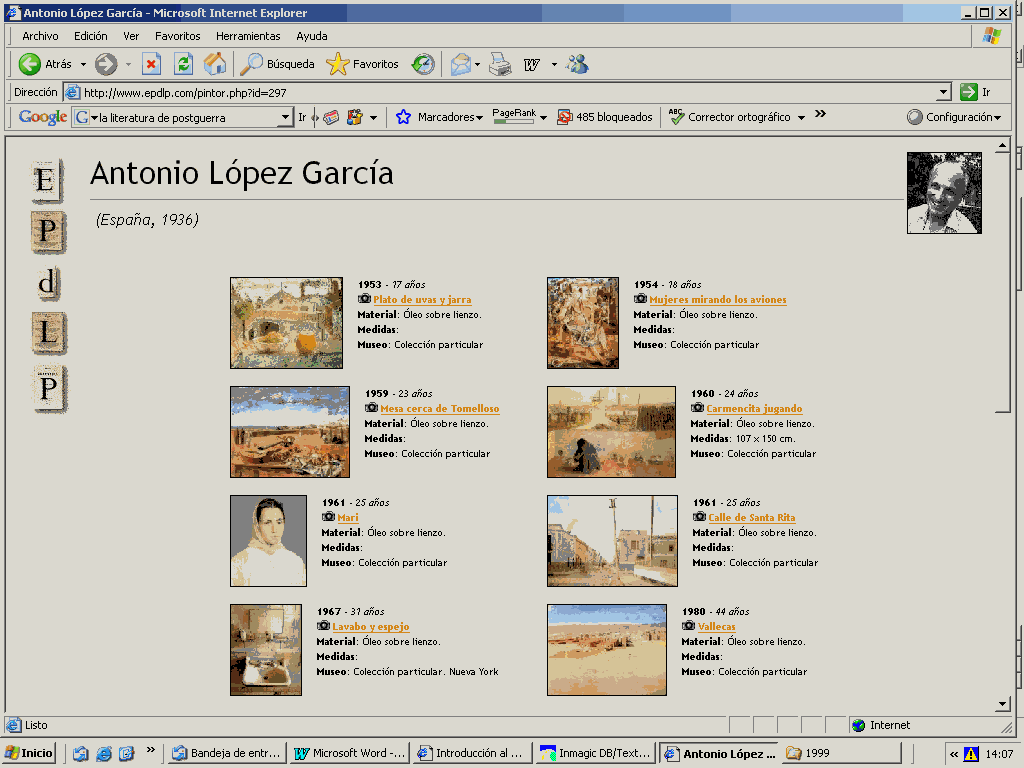Expand the Corrector ortográfico dropdown arrow
This screenshot has height=768, width=1024.
[801, 118]
